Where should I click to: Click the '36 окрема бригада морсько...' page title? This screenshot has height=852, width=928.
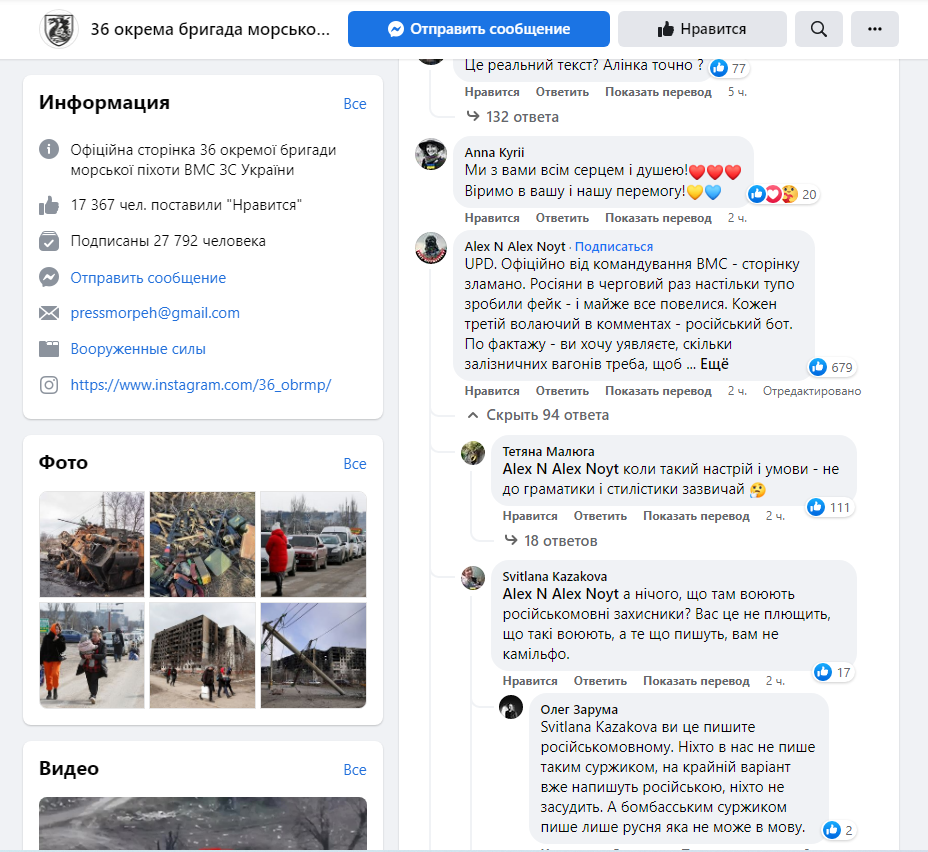(x=210, y=29)
